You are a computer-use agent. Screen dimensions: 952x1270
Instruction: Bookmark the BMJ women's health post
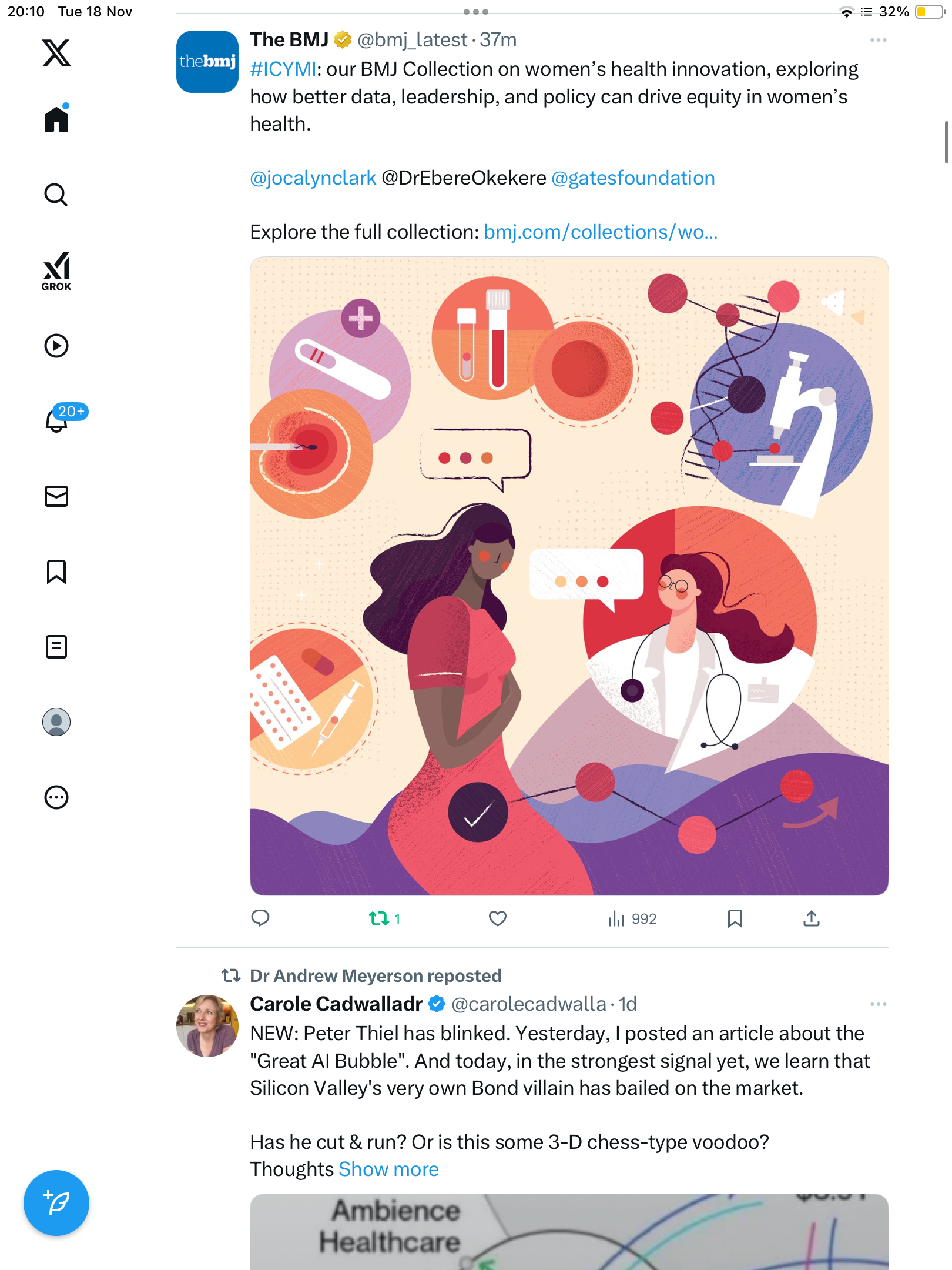coord(735,918)
